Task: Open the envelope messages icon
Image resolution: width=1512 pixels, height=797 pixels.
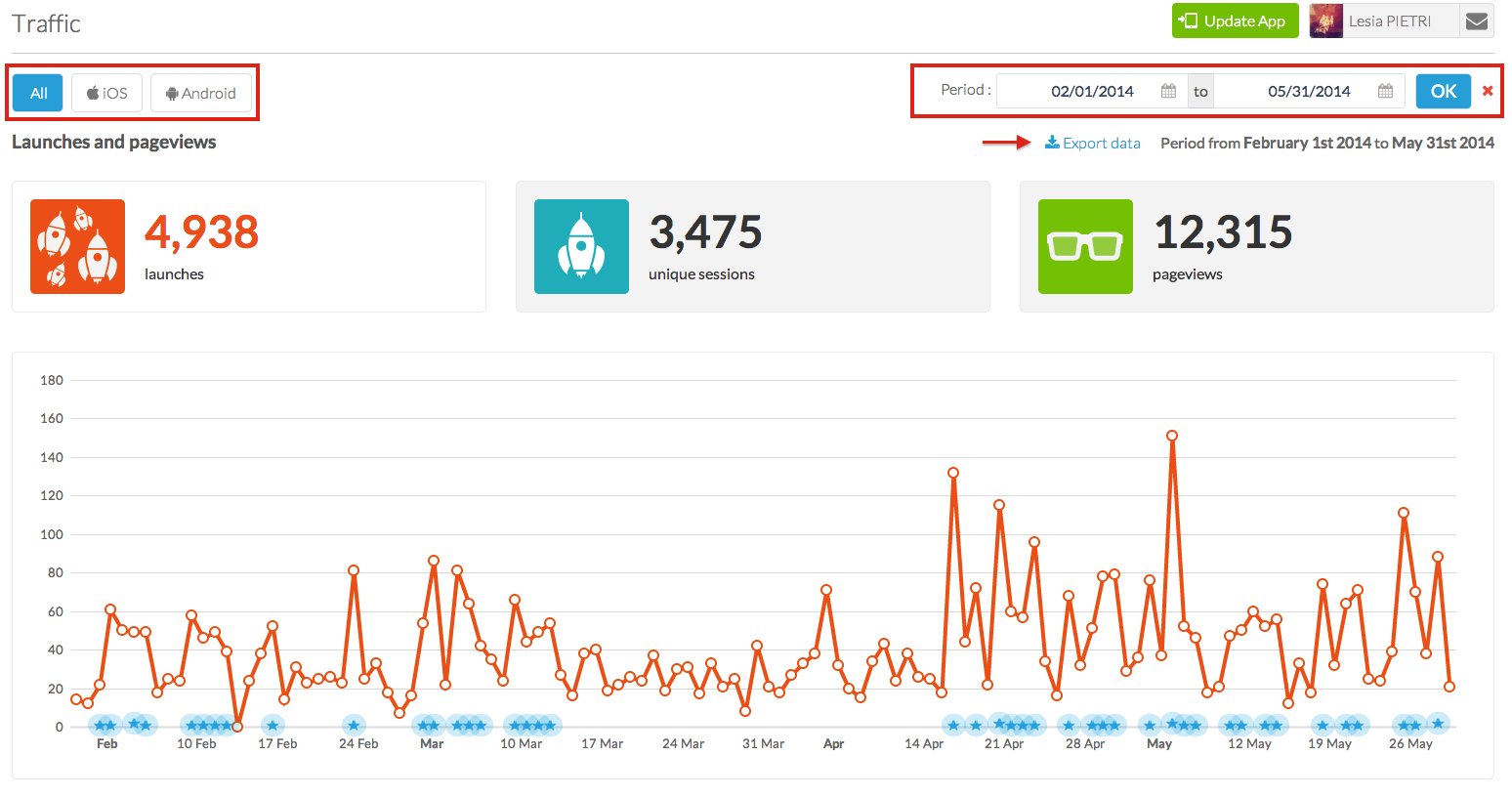Action: 1477,21
